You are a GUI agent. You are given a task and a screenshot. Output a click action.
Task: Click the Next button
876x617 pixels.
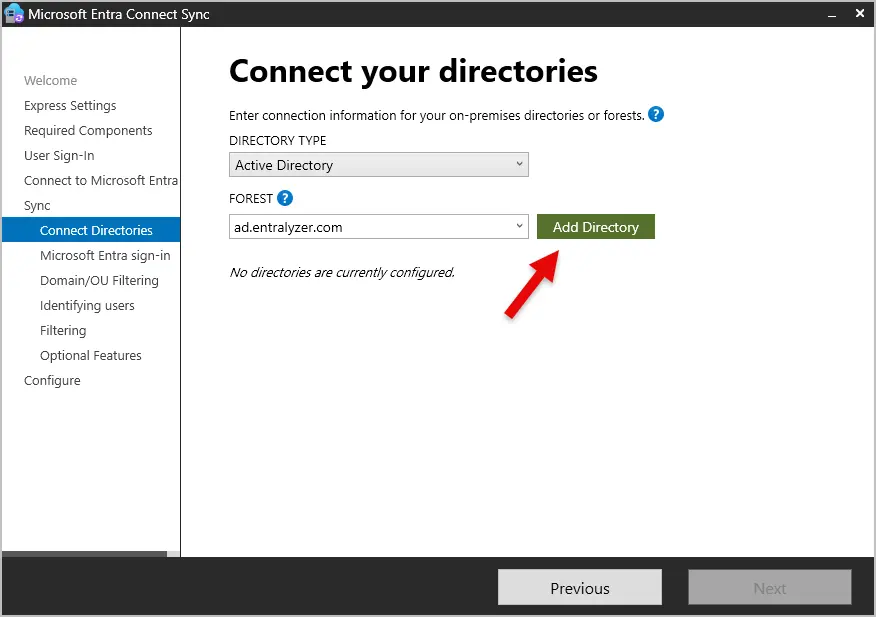coord(769,588)
